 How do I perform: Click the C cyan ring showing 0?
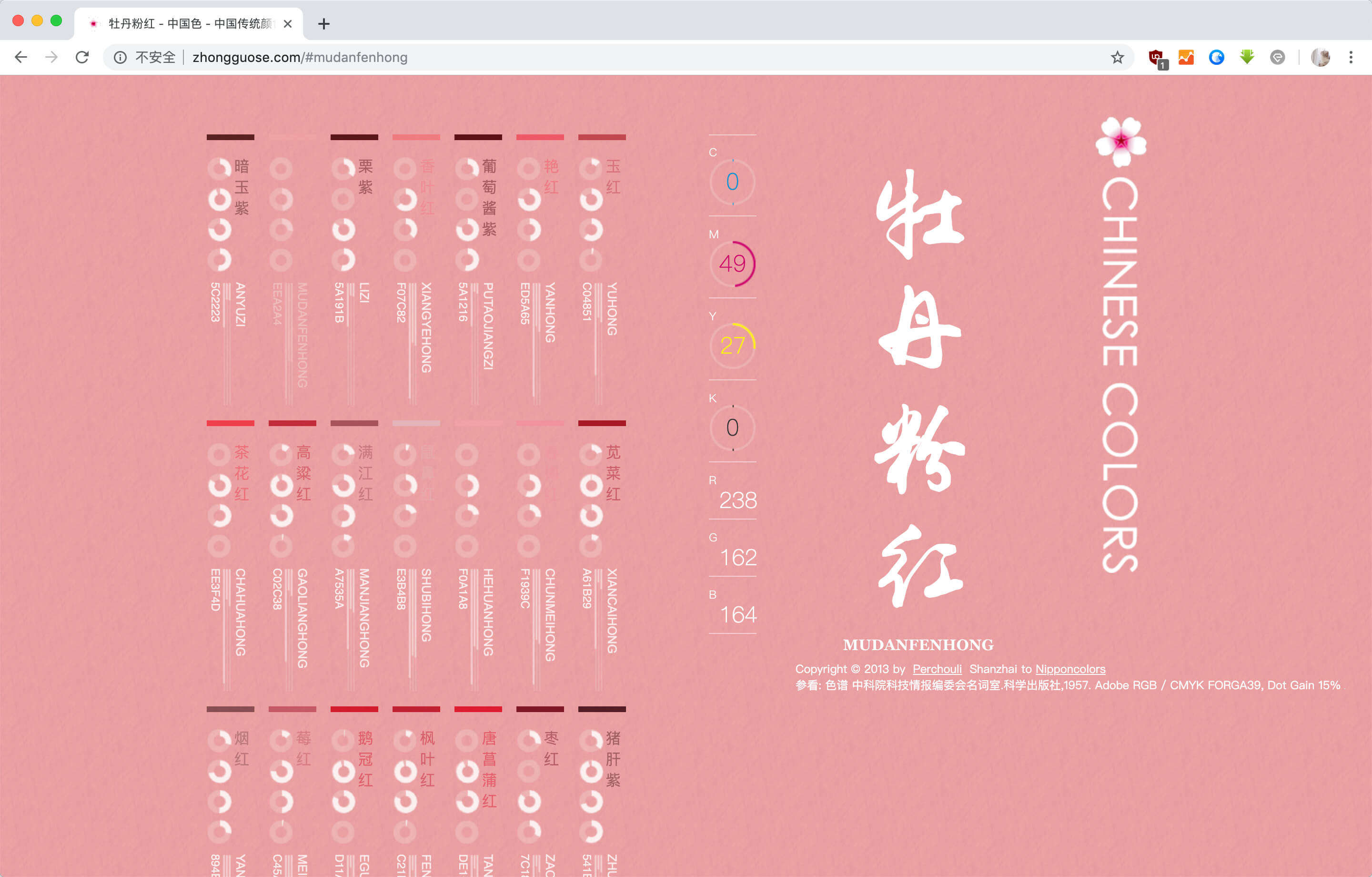tap(732, 181)
